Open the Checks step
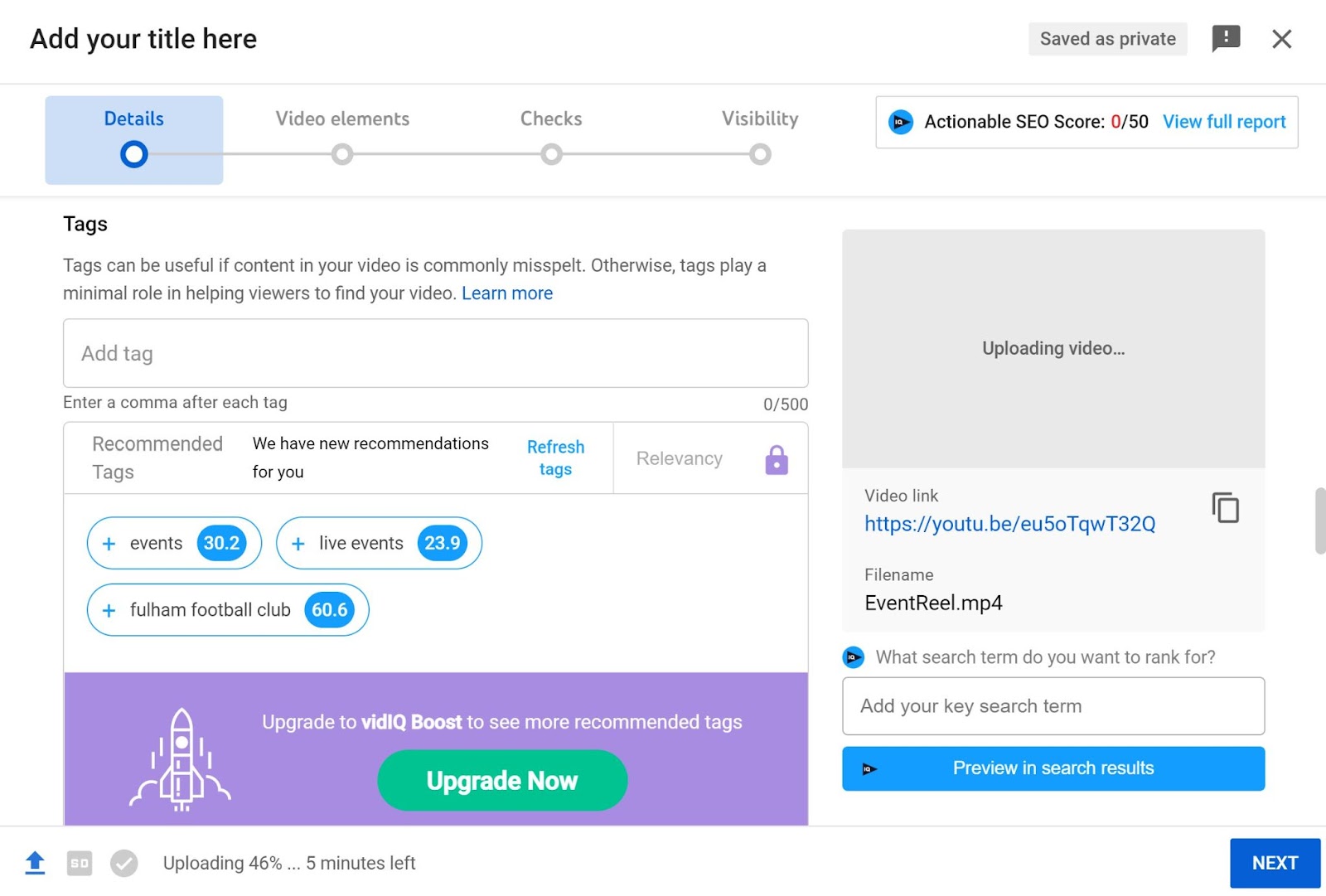The width and height of the screenshot is (1326, 896). tap(551, 134)
